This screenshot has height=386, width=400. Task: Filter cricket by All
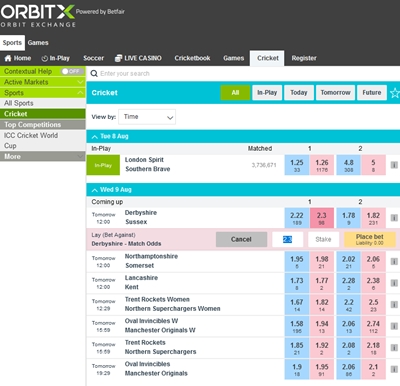tap(235, 93)
